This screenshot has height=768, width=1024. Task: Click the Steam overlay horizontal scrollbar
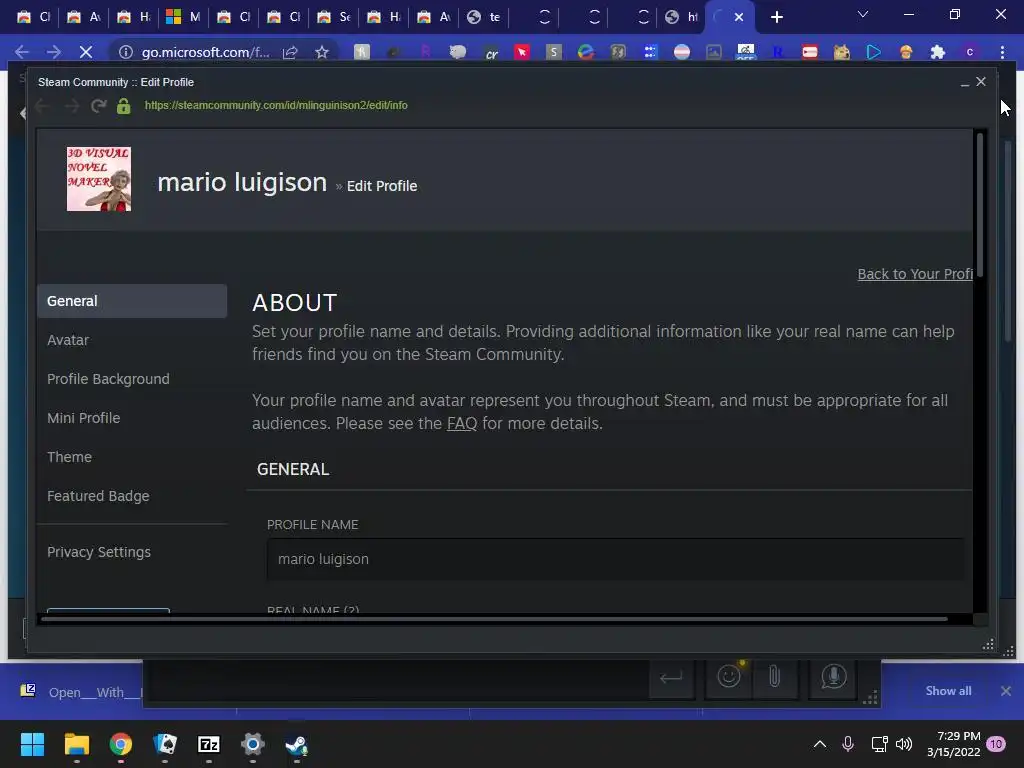click(x=494, y=618)
